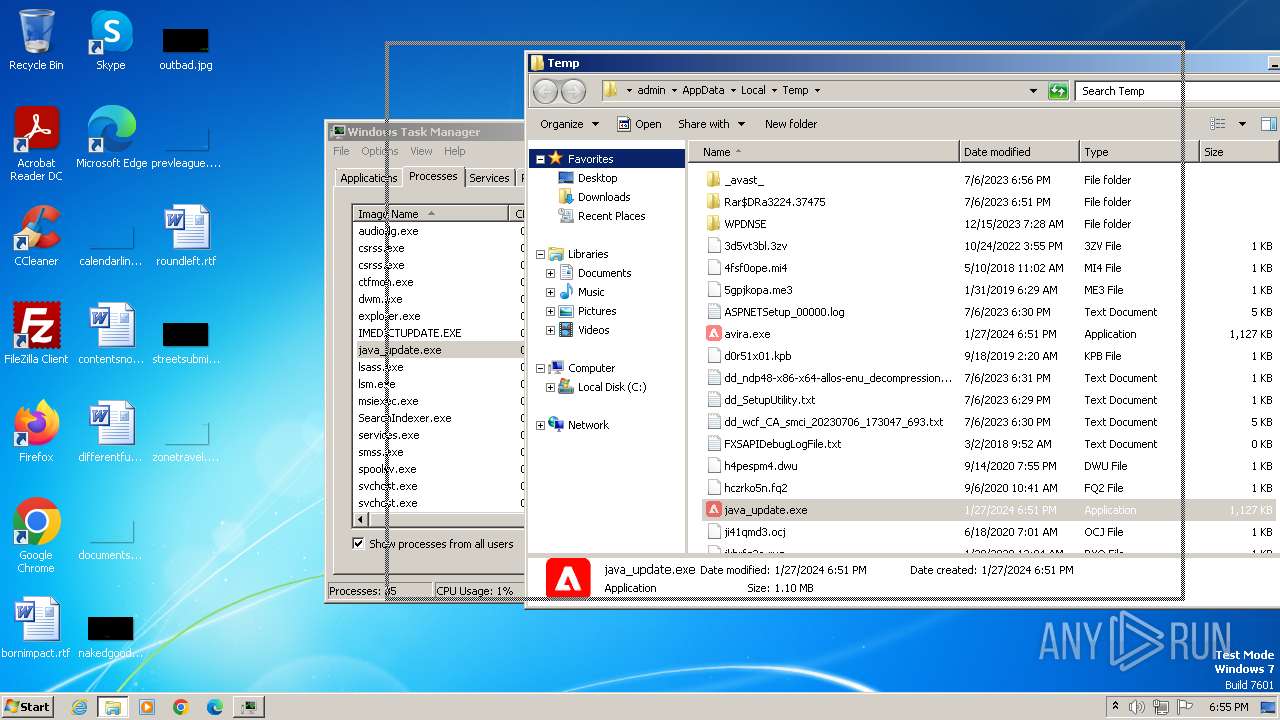
Task: Expand the Documents library node
Action: click(x=550, y=273)
